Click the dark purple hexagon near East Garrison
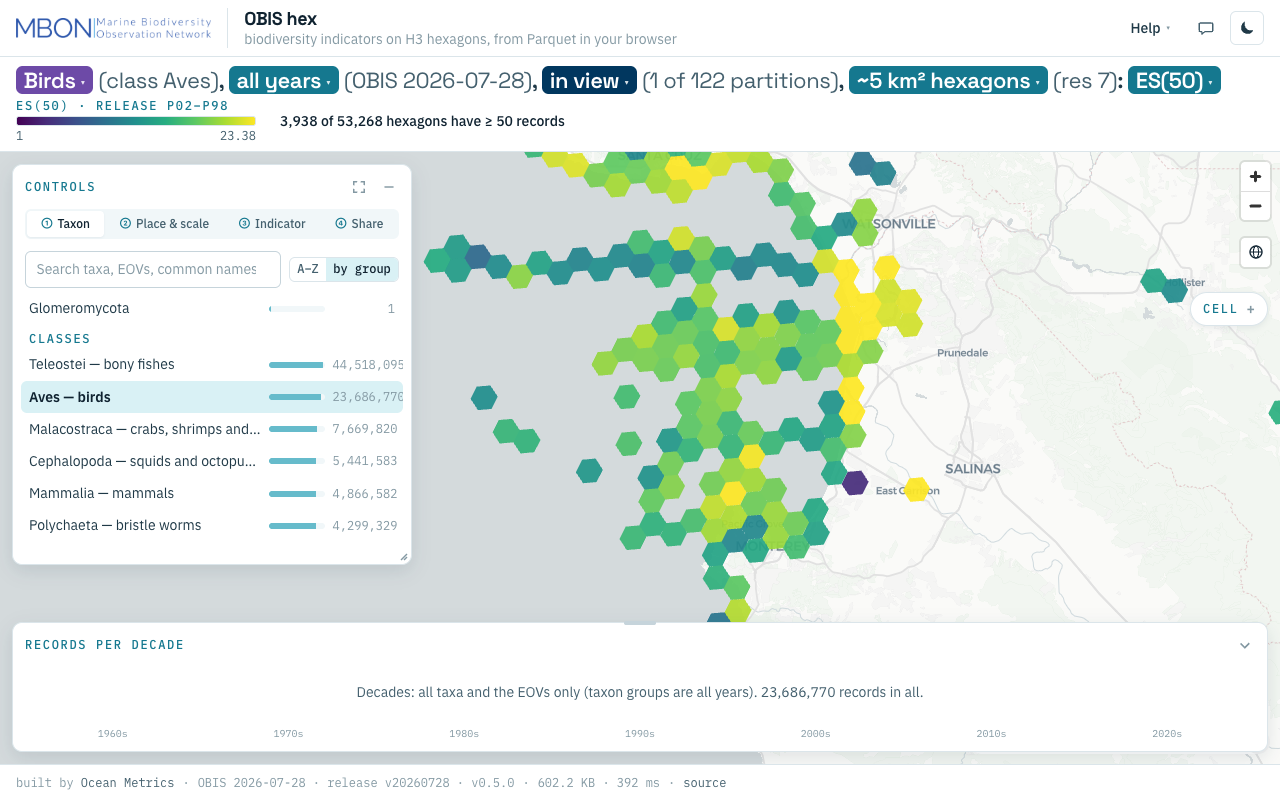 coord(855,483)
